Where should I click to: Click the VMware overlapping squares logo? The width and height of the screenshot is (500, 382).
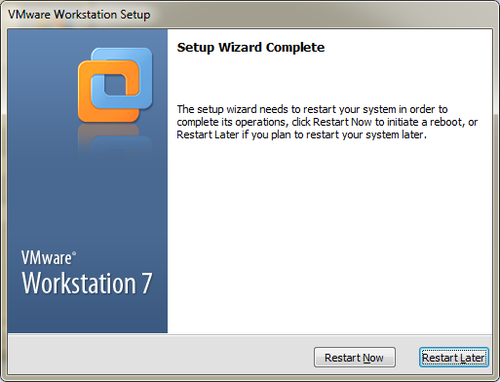(115, 85)
